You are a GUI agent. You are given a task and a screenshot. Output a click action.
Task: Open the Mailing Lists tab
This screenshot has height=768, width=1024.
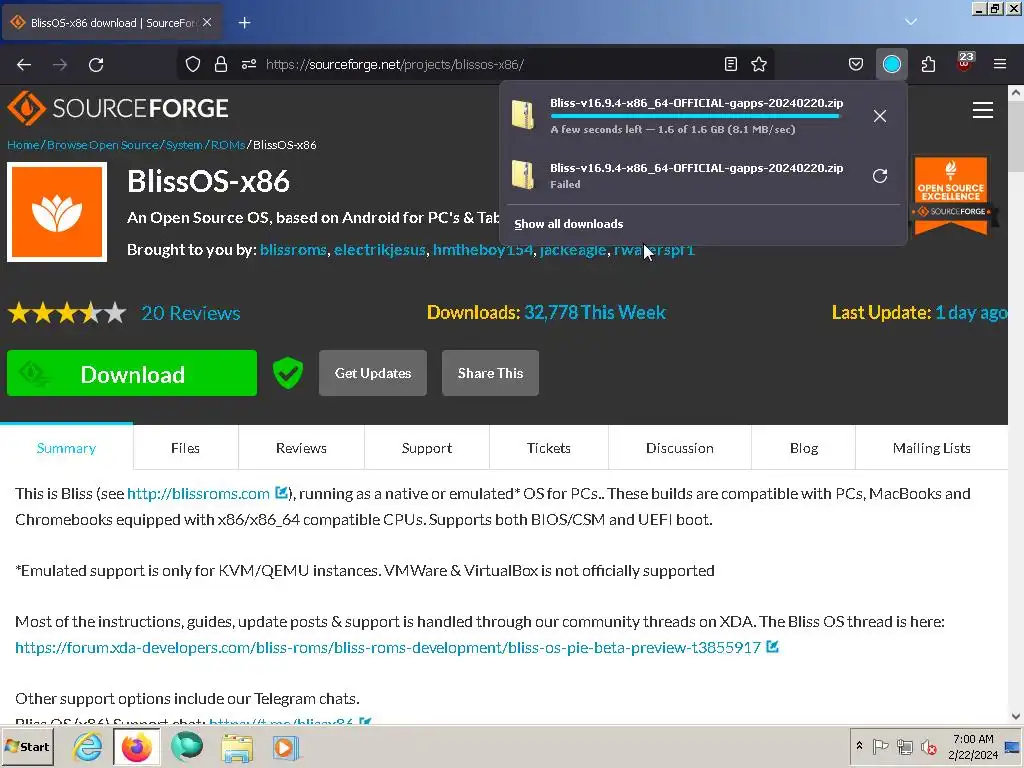point(931,448)
